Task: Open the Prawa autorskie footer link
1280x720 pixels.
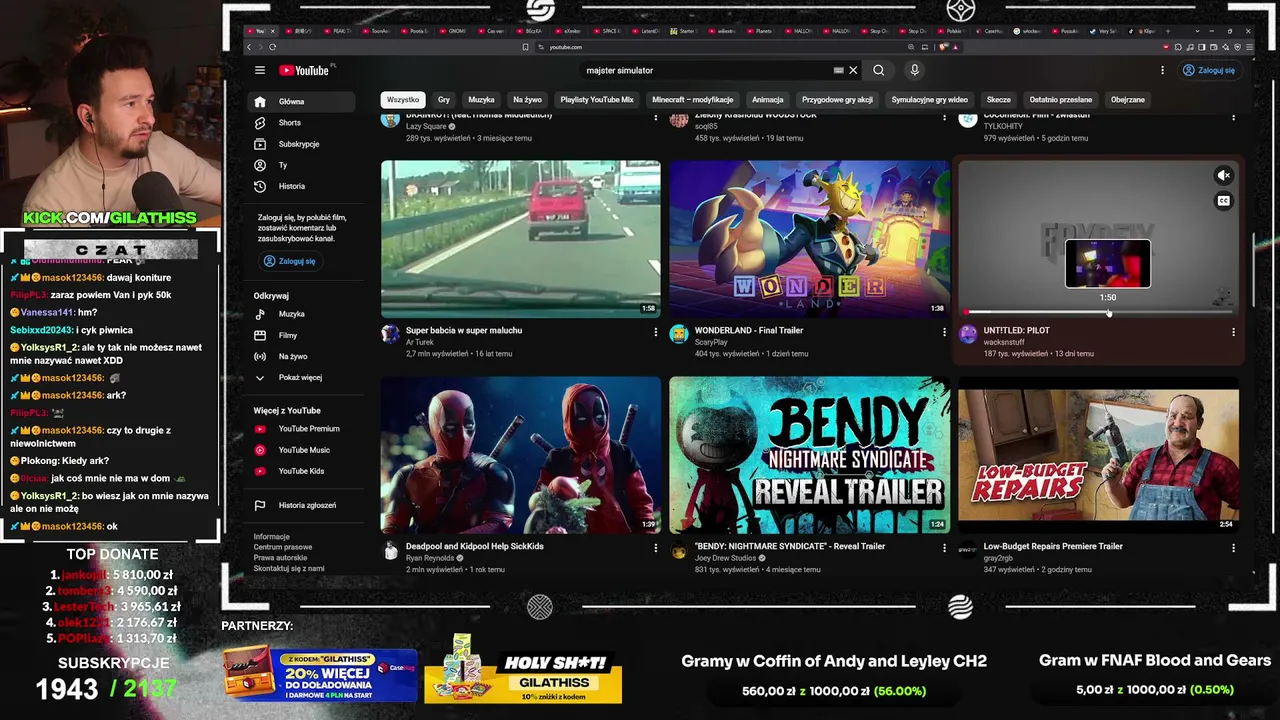Action: tap(281, 558)
